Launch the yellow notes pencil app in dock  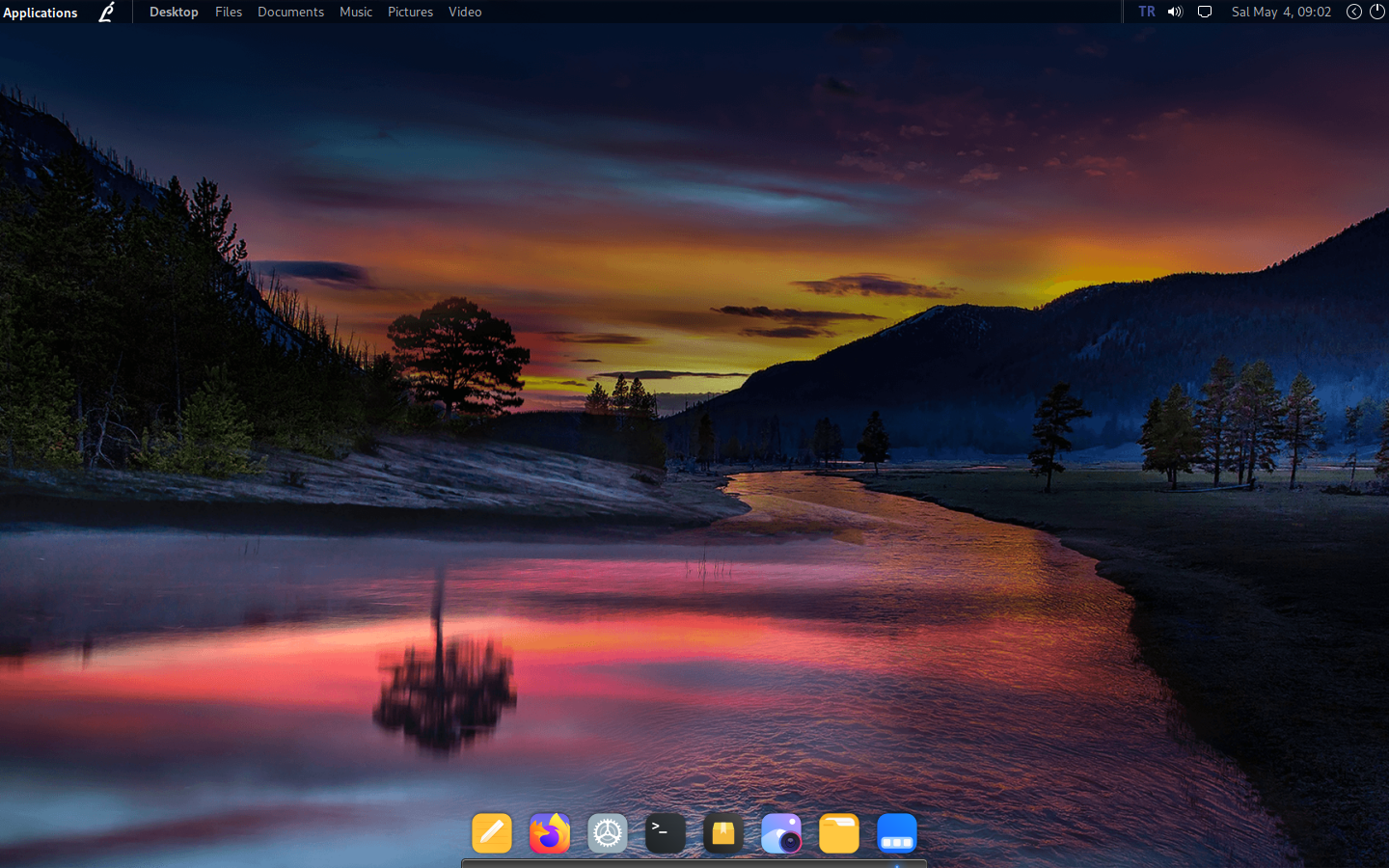[492, 833]
